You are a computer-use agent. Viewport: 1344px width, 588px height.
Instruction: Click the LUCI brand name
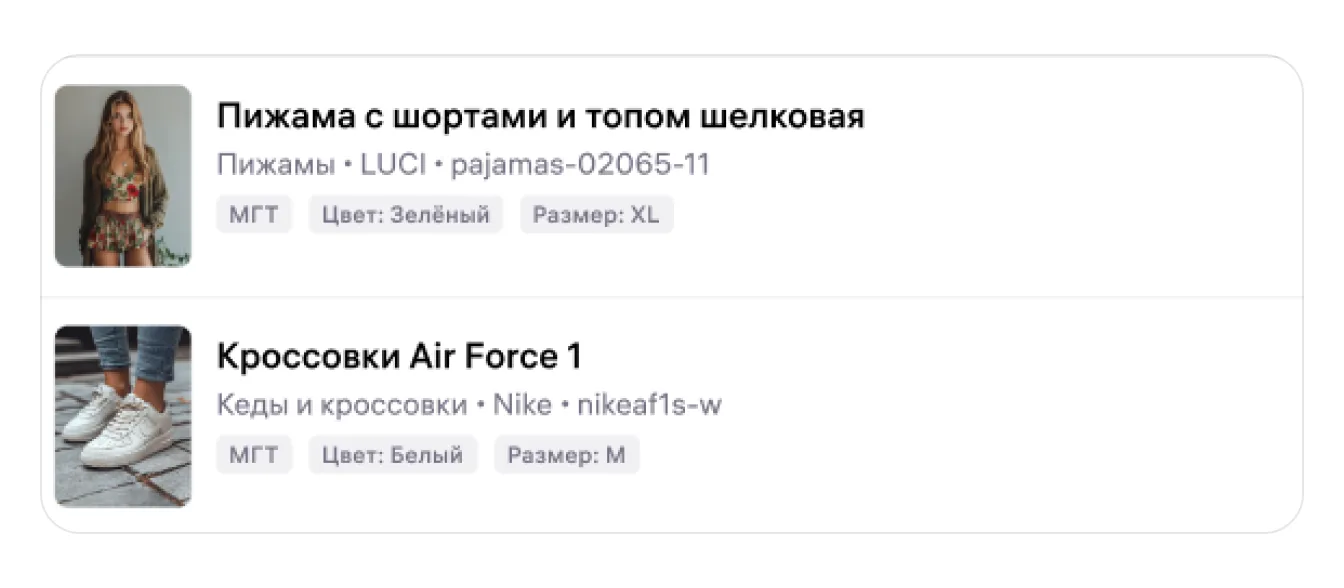[x=392, y=165]
